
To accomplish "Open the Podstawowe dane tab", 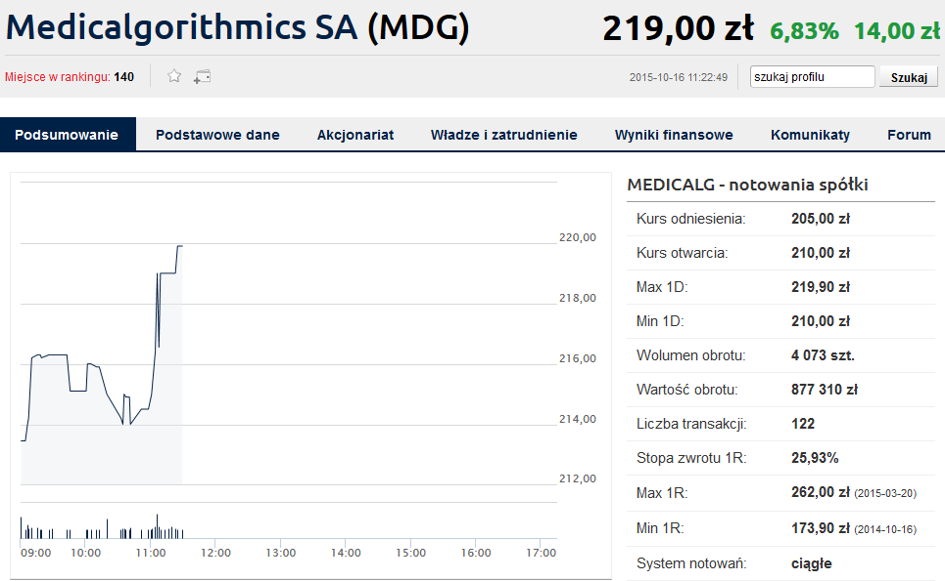I will click(218, 134).
